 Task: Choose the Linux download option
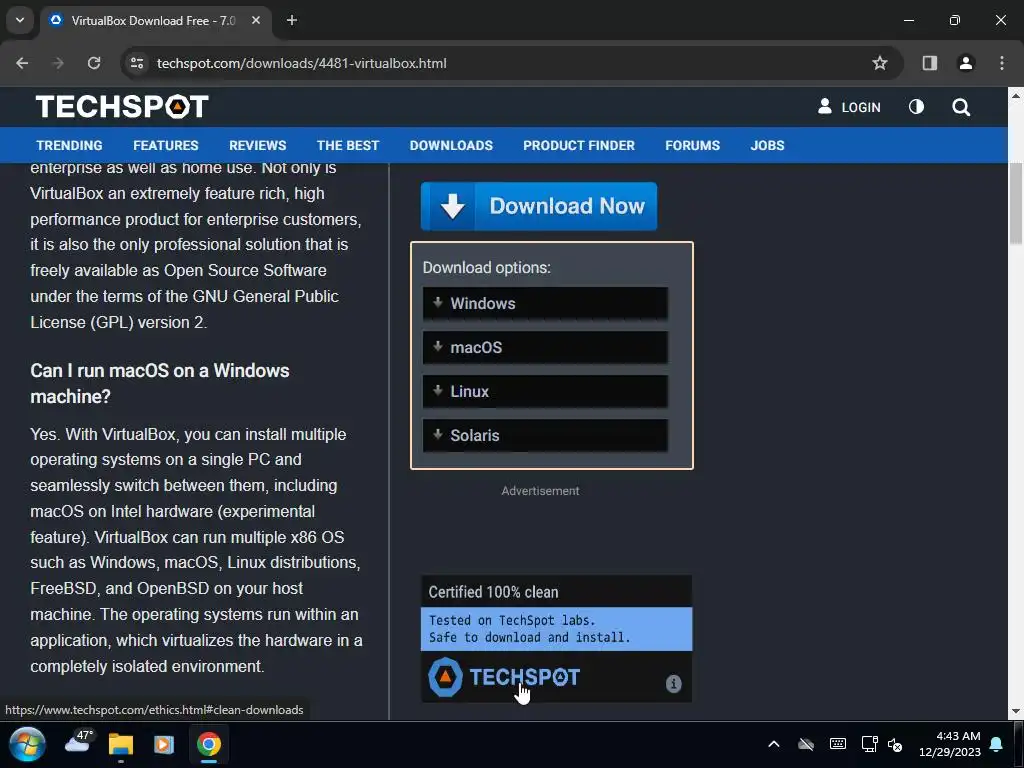click(x=545, y=391)
